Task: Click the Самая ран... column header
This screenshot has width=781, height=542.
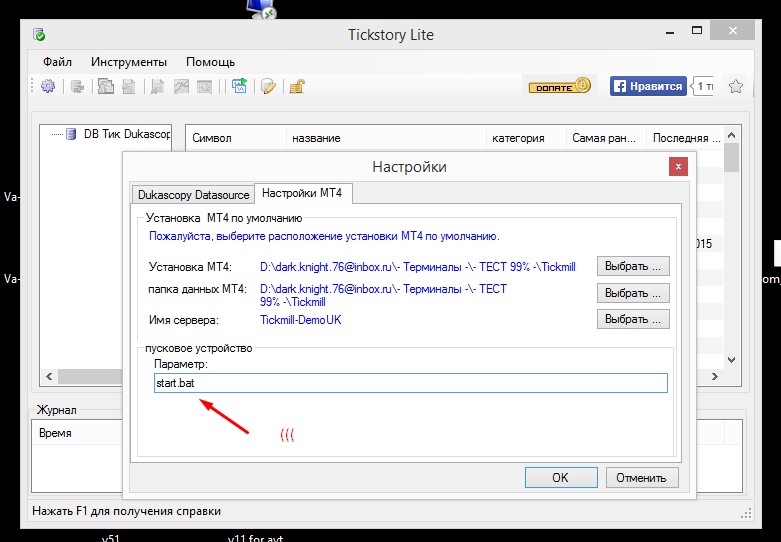Action: 606,138
